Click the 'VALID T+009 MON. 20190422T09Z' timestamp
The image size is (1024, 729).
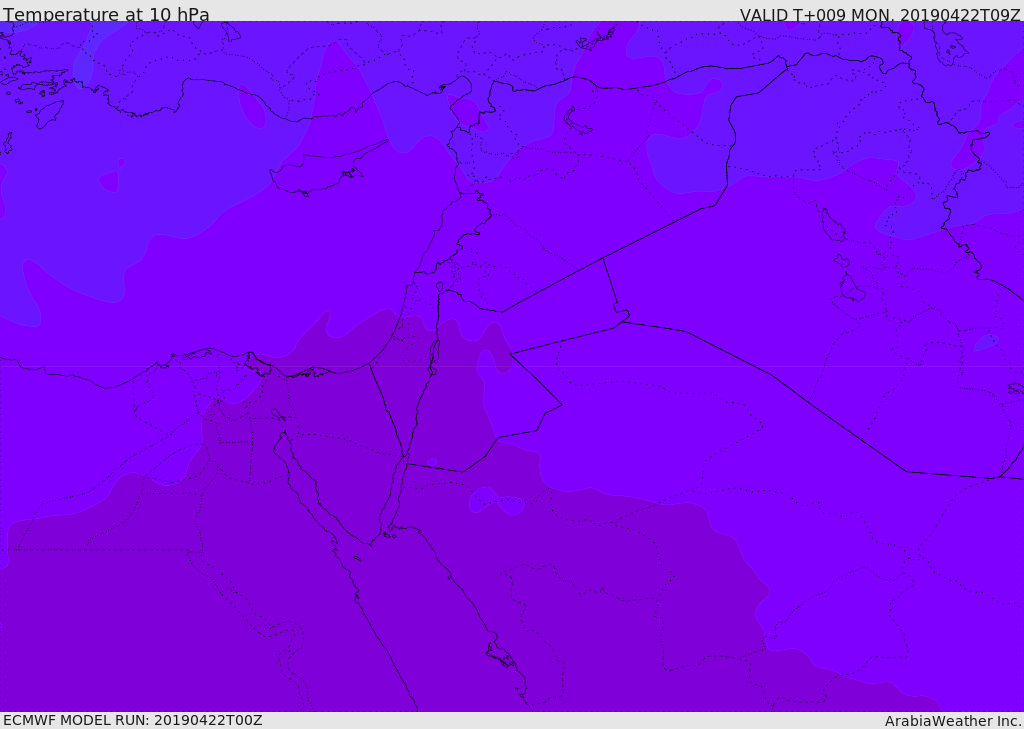click(x=880, y=15)
